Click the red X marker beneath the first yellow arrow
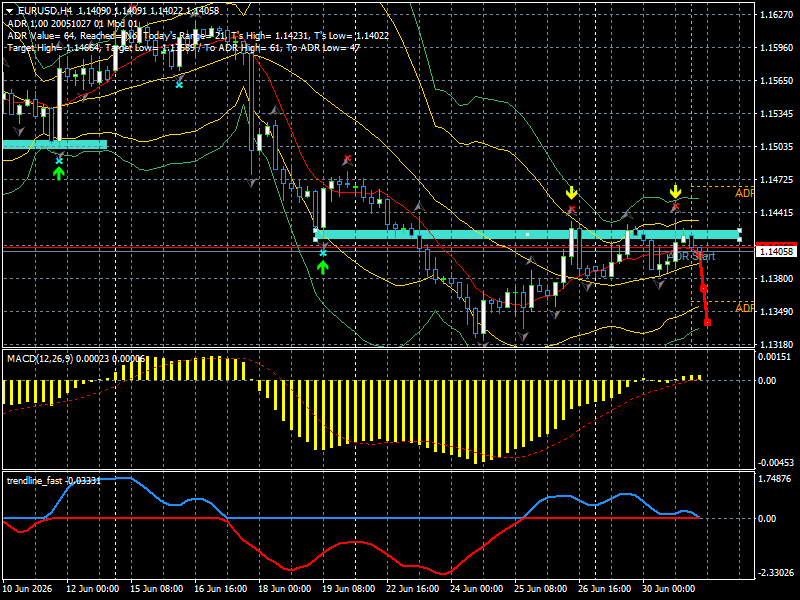The width and height of the screenshot is (800, 600). pyautogui.click(x=571, y=209)
